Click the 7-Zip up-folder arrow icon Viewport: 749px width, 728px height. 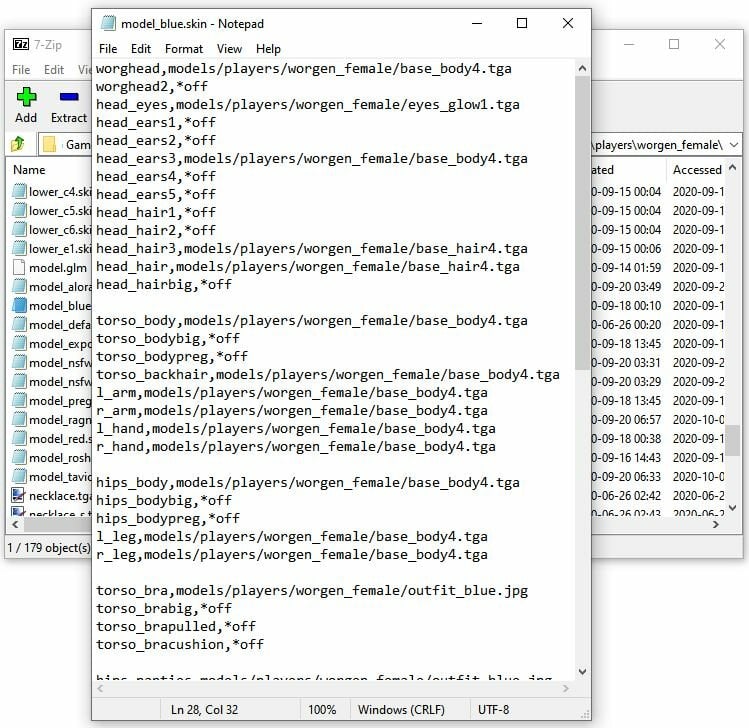[18, 144]
